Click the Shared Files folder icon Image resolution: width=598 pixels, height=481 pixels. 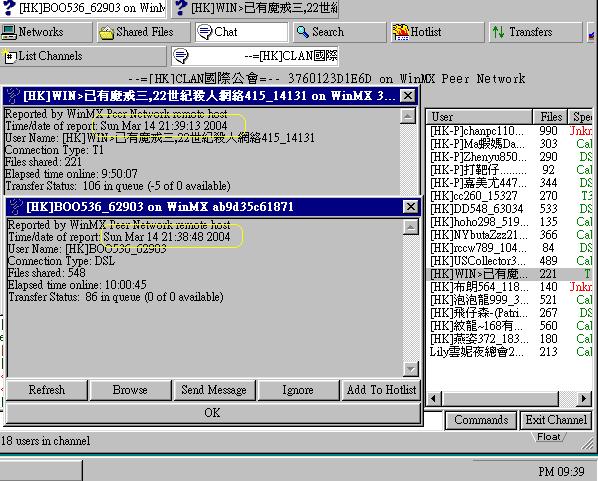(x=106, y=33)
